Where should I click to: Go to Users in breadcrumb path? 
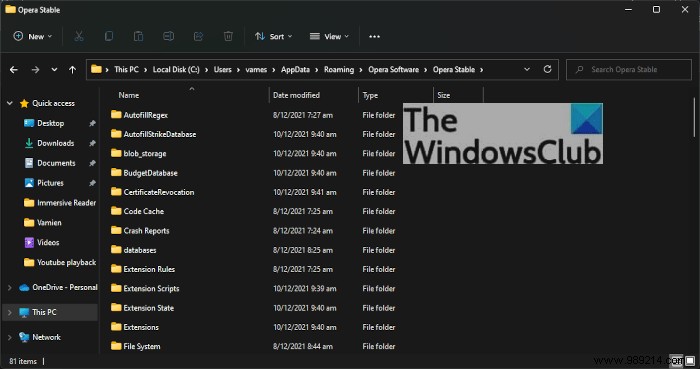coord(222,70)
